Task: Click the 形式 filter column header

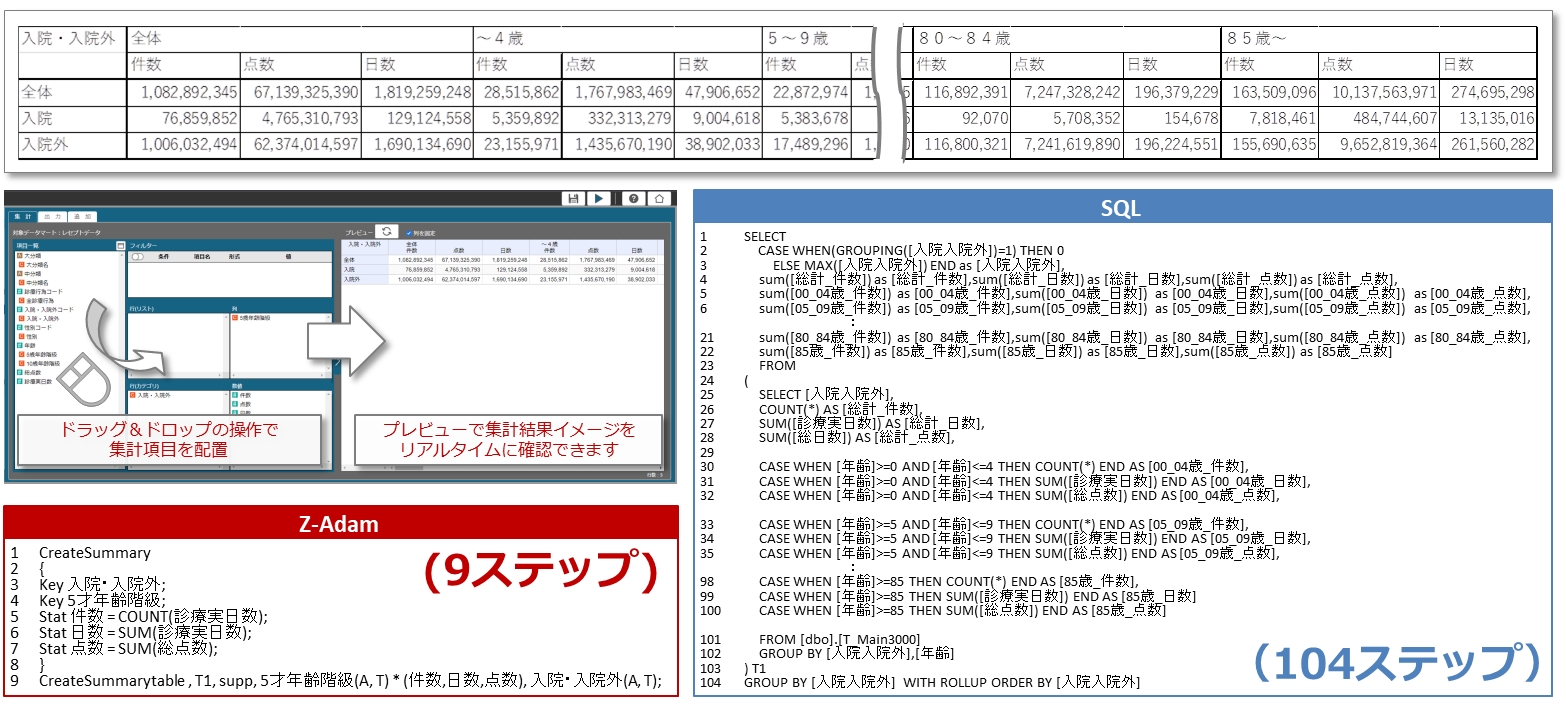Action: 234,256
